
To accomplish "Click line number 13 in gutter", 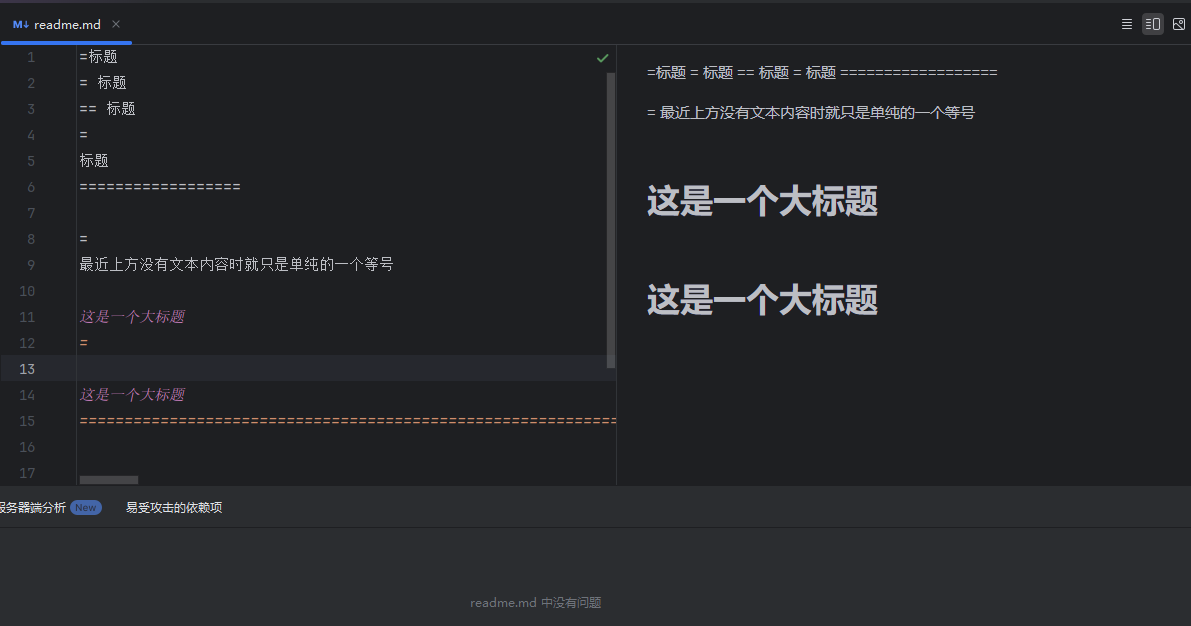I will (x=26, y=369).
